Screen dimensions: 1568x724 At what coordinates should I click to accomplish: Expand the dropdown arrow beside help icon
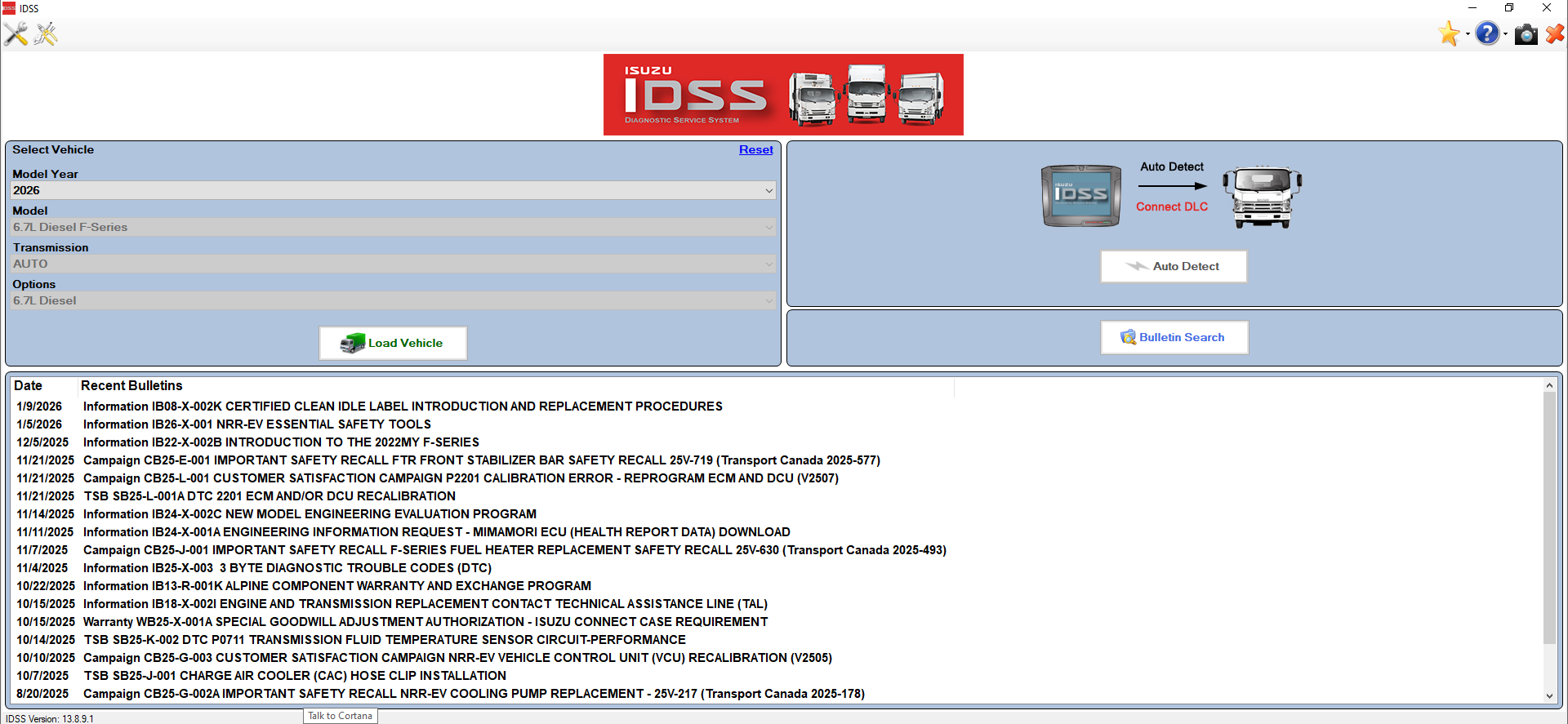click(x=1506, y=34)
